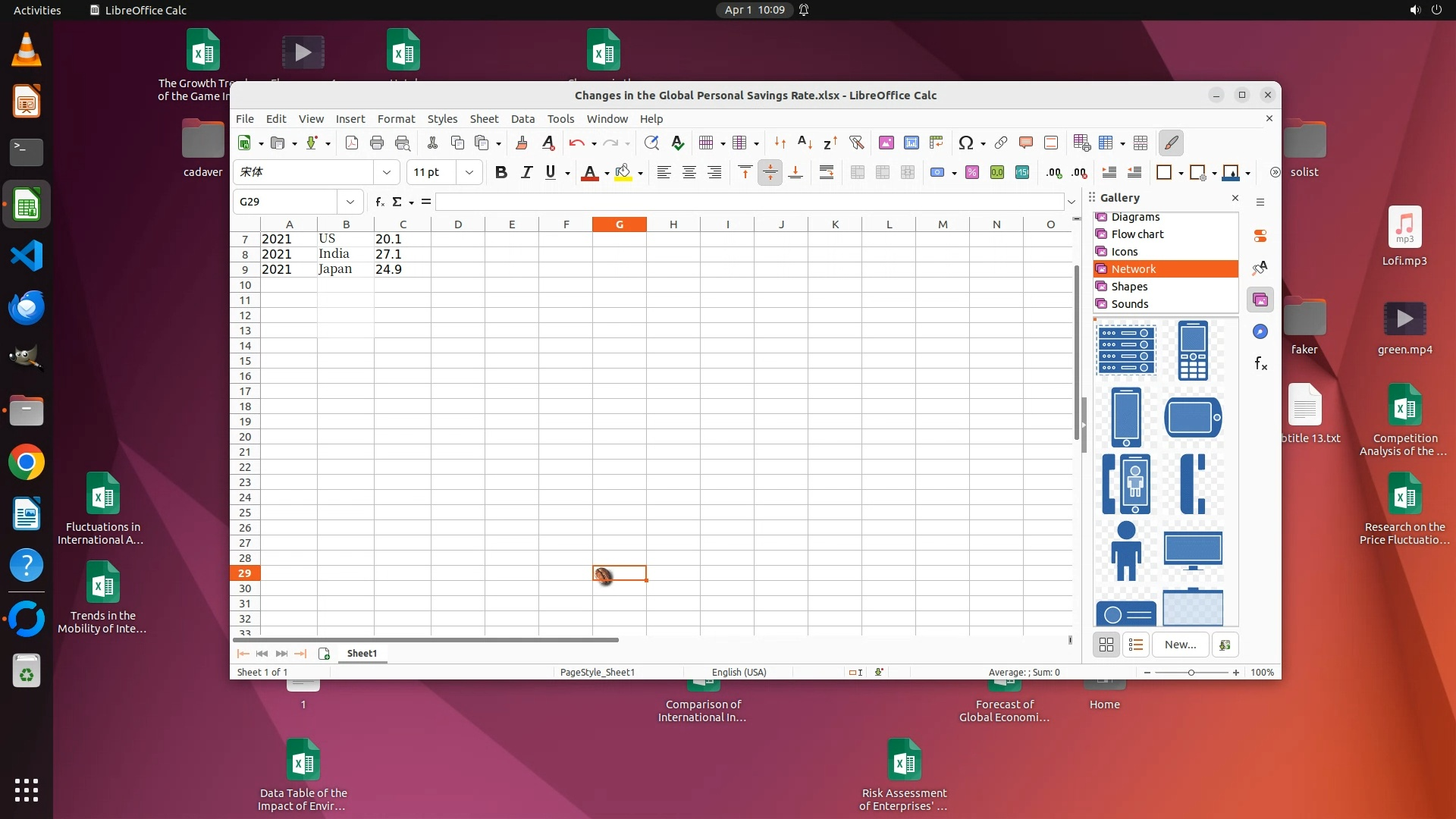Select the Sheet1 tab
This screenshot has height=819, width=1456.
[362, 654]
